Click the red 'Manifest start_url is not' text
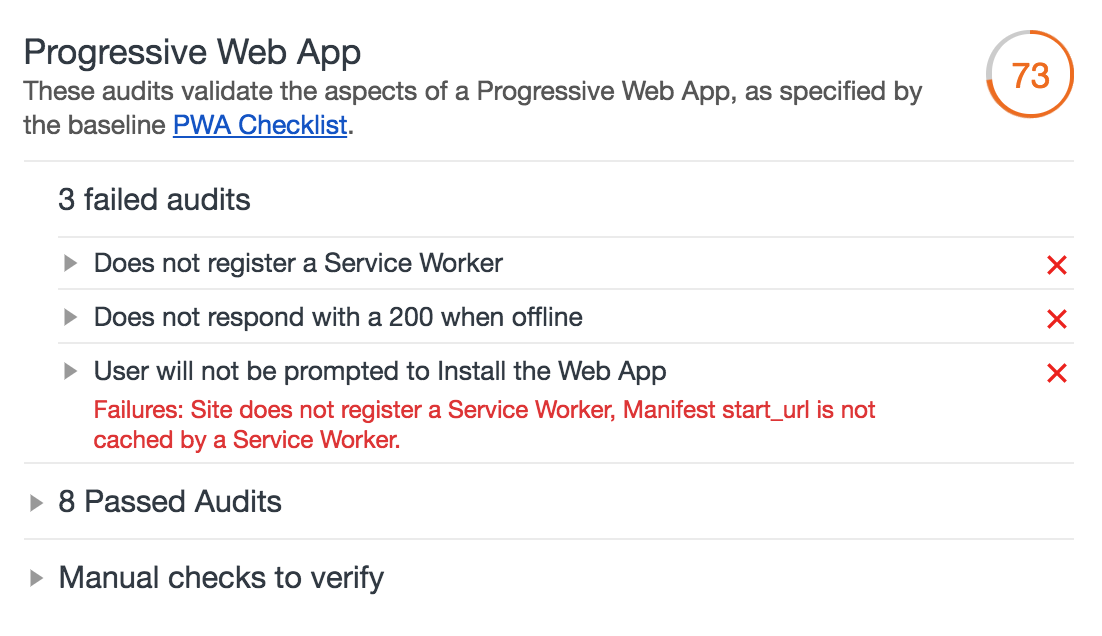 point(749,409)
